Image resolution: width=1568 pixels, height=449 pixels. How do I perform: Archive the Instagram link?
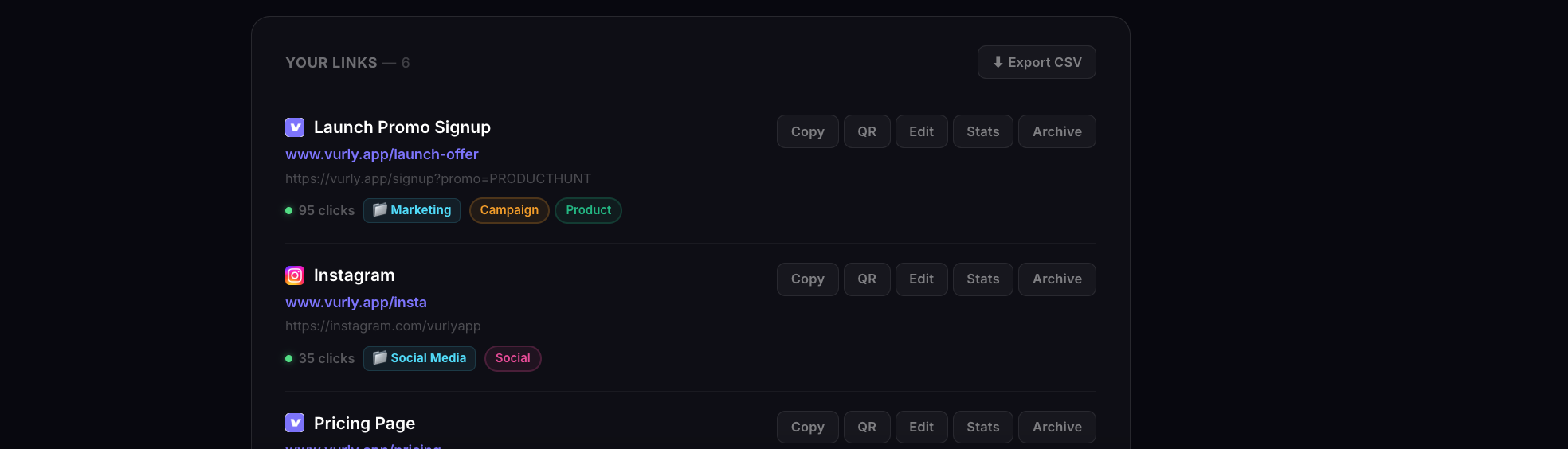(x=1056, y=279)
